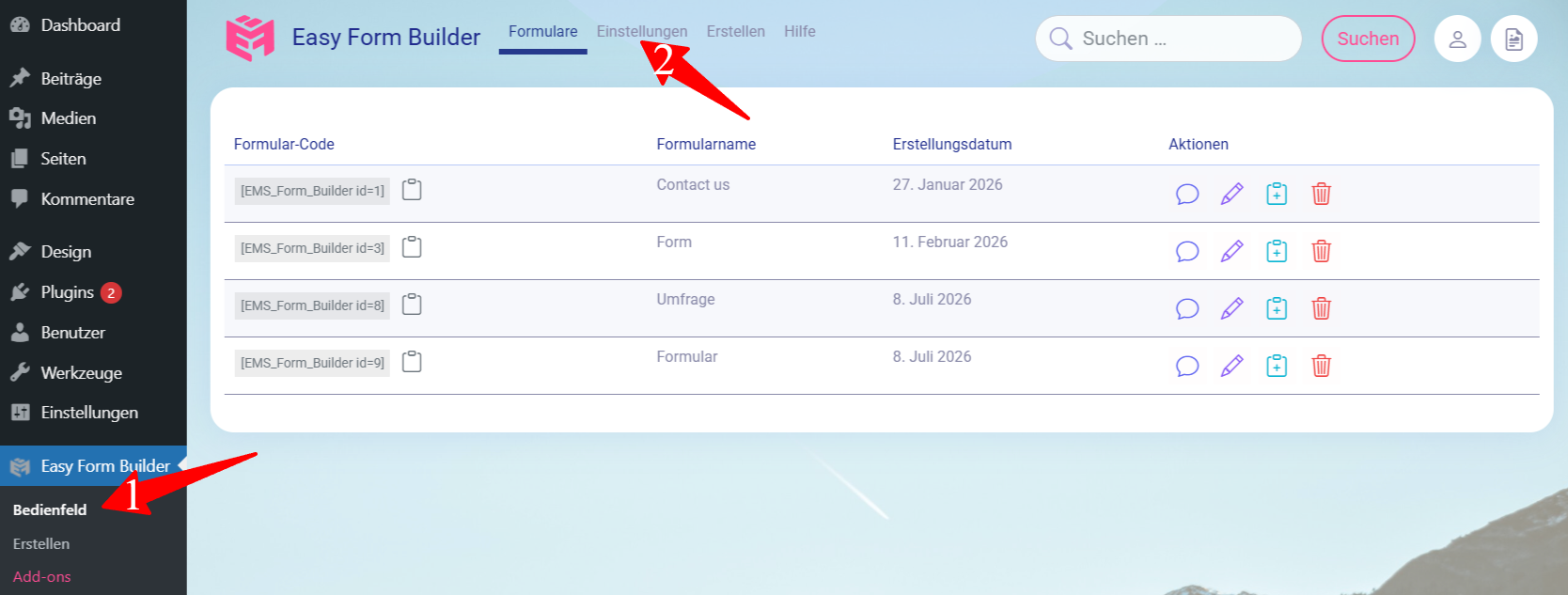Screen dimensions: 1568x595
Task: Delete the Umfrage form
Action: coord(1321,308)
